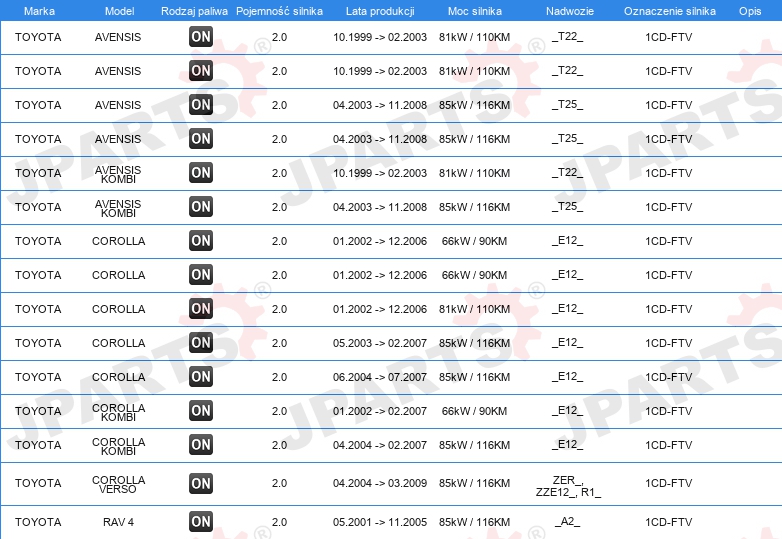Click 66kW / 90KM in COROLLA KOMBI row
Image resolution: width=782 pixels, height=539 pixels.
[474, 411]
